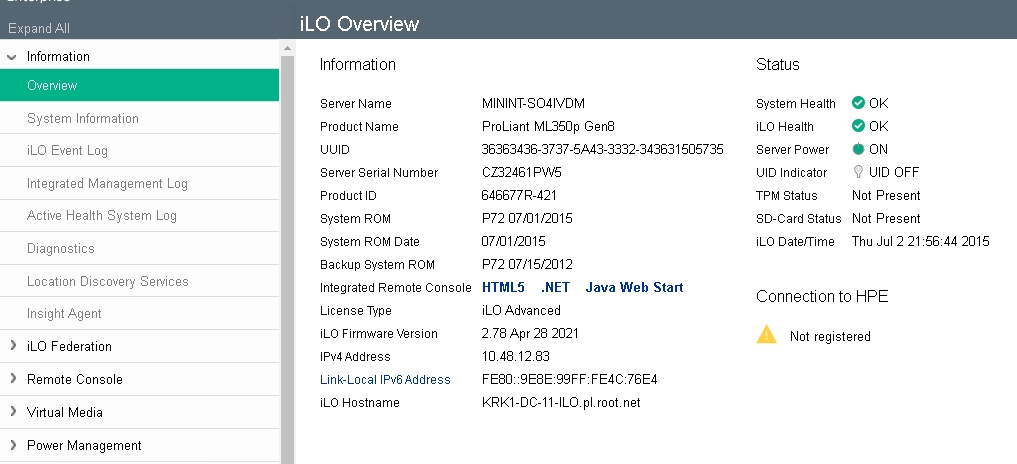Click Expand All in the sidebar

(39, 29)
